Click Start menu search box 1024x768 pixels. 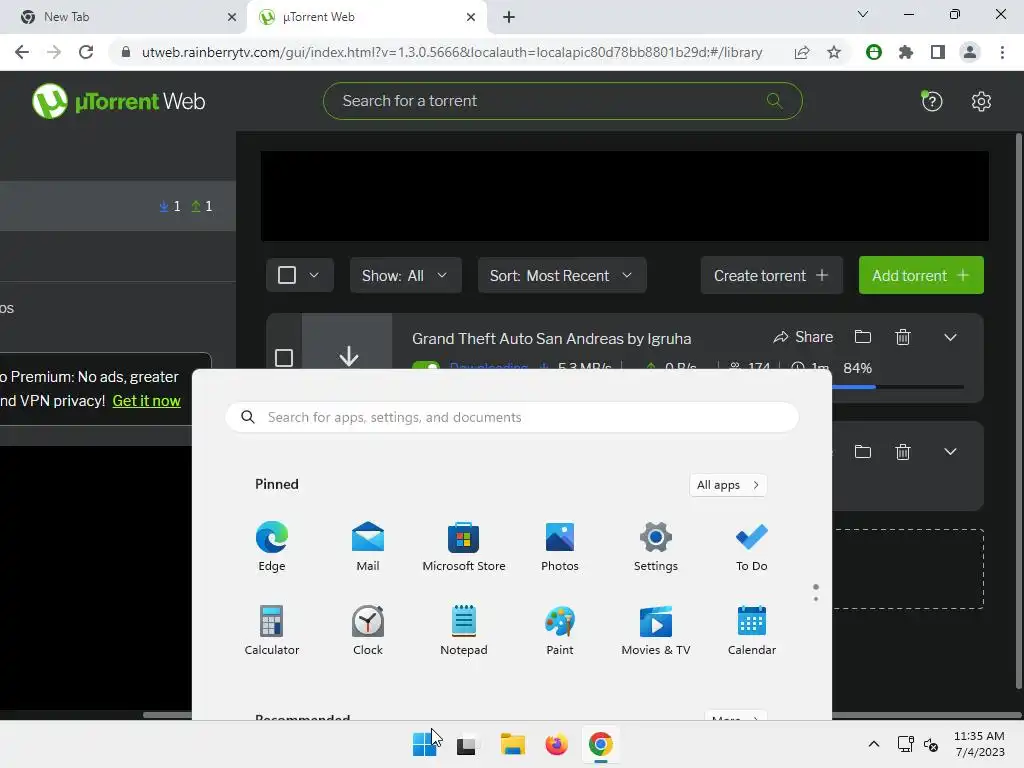click(x=512, y=417)
